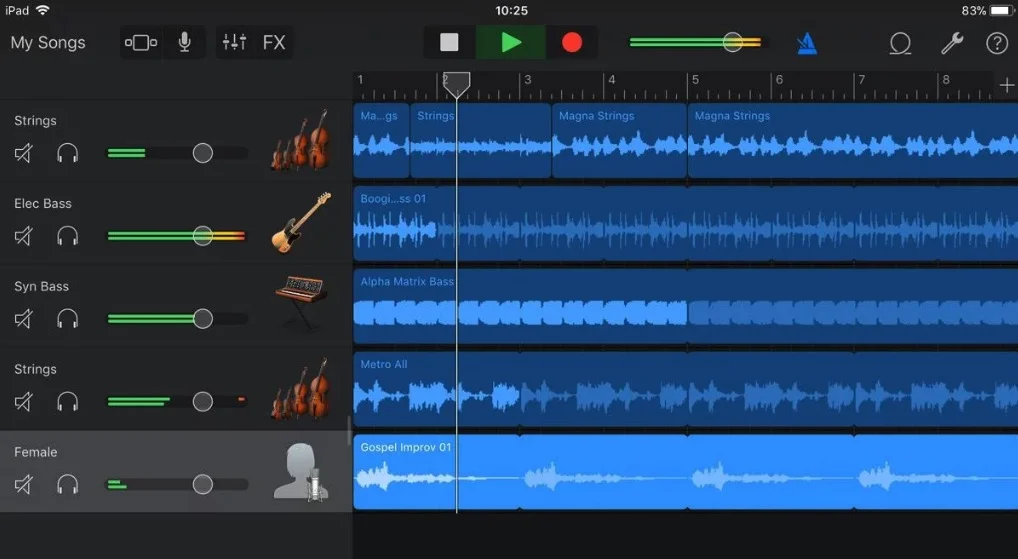Select Magna Strings region at bar 5
Screen dimensions: 1018x559
tap(853, 140)
